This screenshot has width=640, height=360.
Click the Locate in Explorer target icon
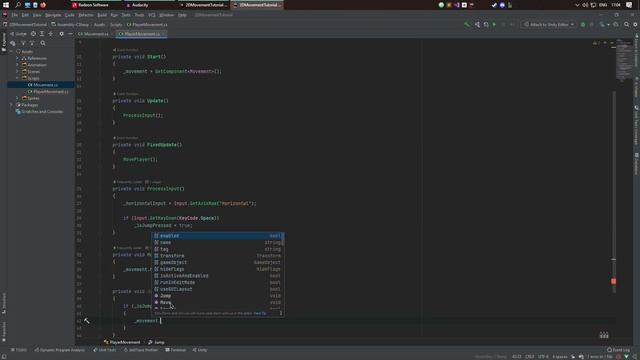(x=33, y=34)
